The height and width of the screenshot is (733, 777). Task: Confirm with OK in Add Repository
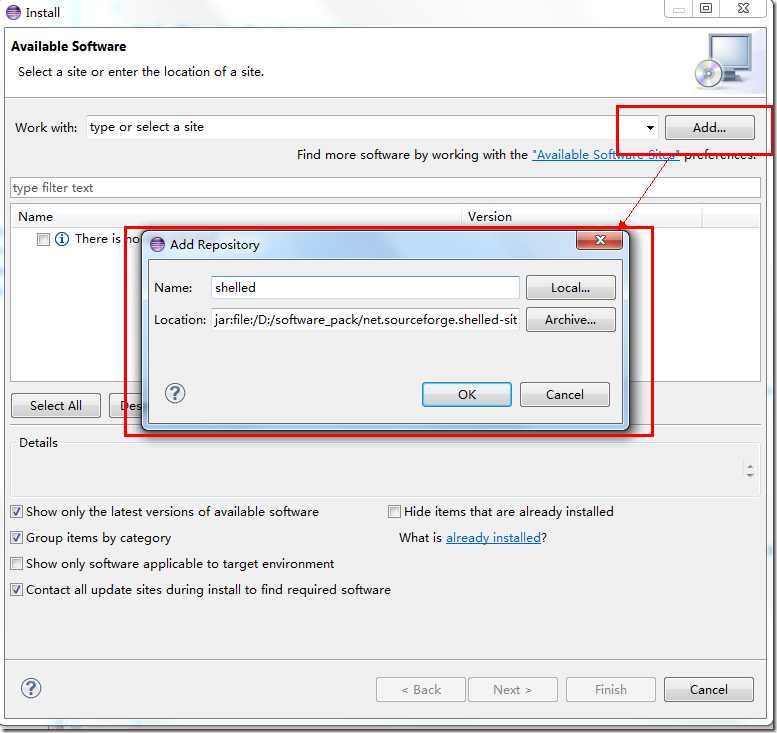pos(467,395)
